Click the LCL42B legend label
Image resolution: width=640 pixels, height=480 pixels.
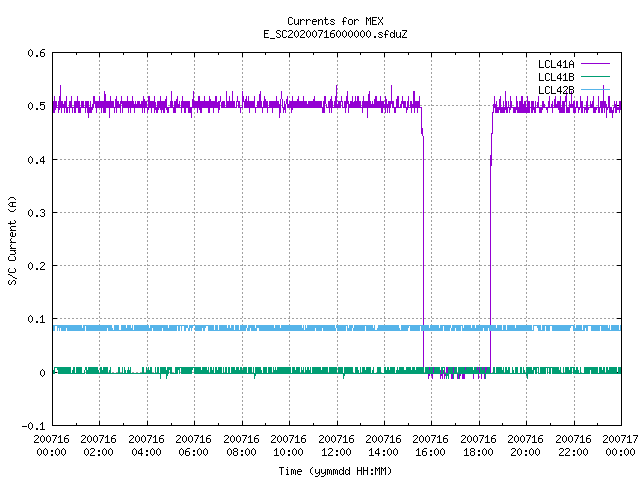click(556, 90)
